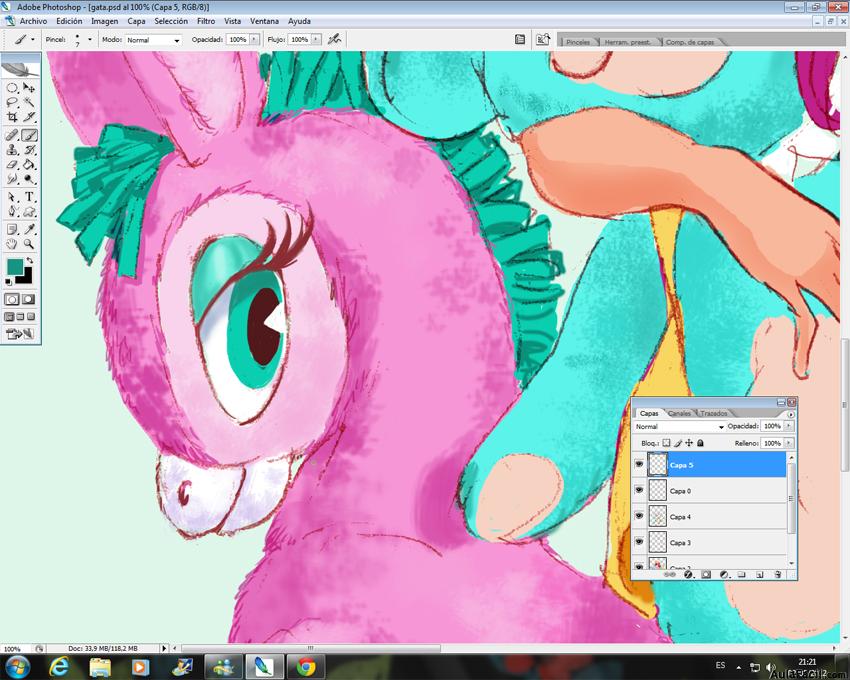850x680 pixels.
Task: Select the Notes tool
Action: tap(12, 229)
